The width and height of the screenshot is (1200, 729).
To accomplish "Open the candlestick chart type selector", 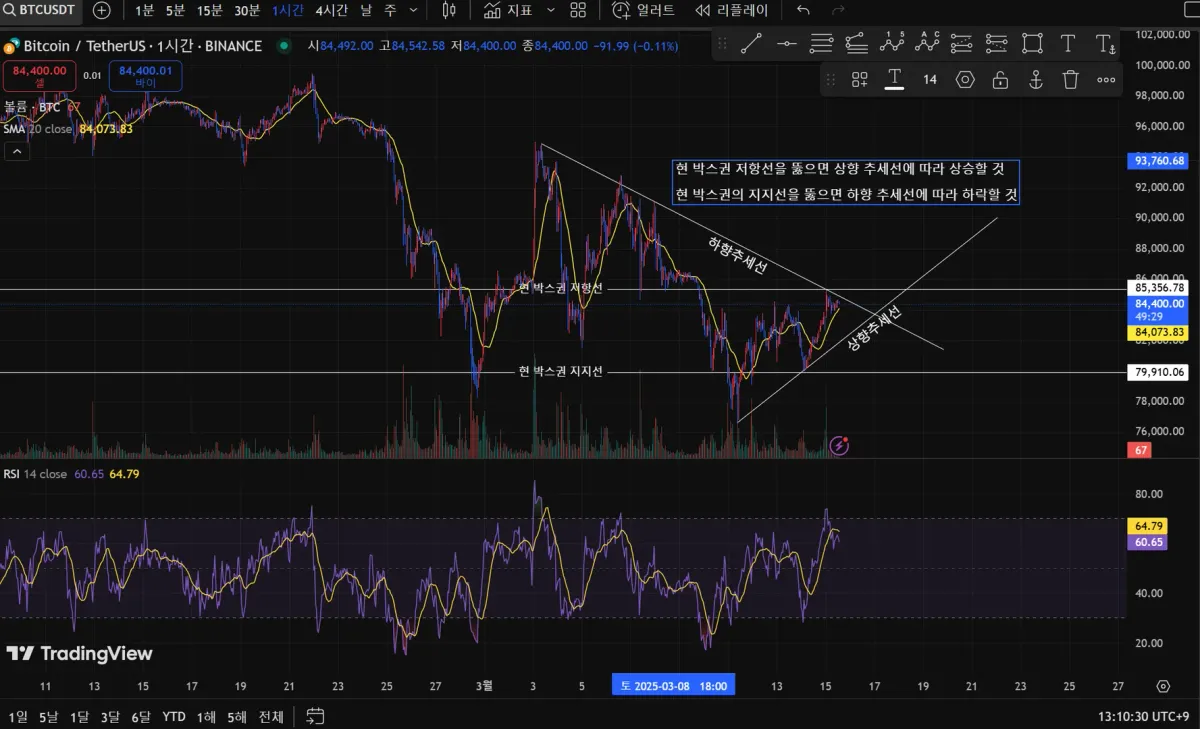I will coord(449,11).
